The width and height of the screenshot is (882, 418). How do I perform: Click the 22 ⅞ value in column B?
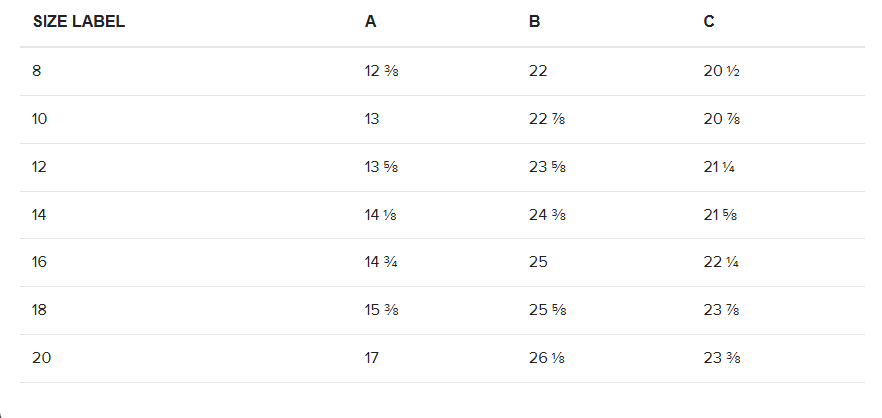547,119
